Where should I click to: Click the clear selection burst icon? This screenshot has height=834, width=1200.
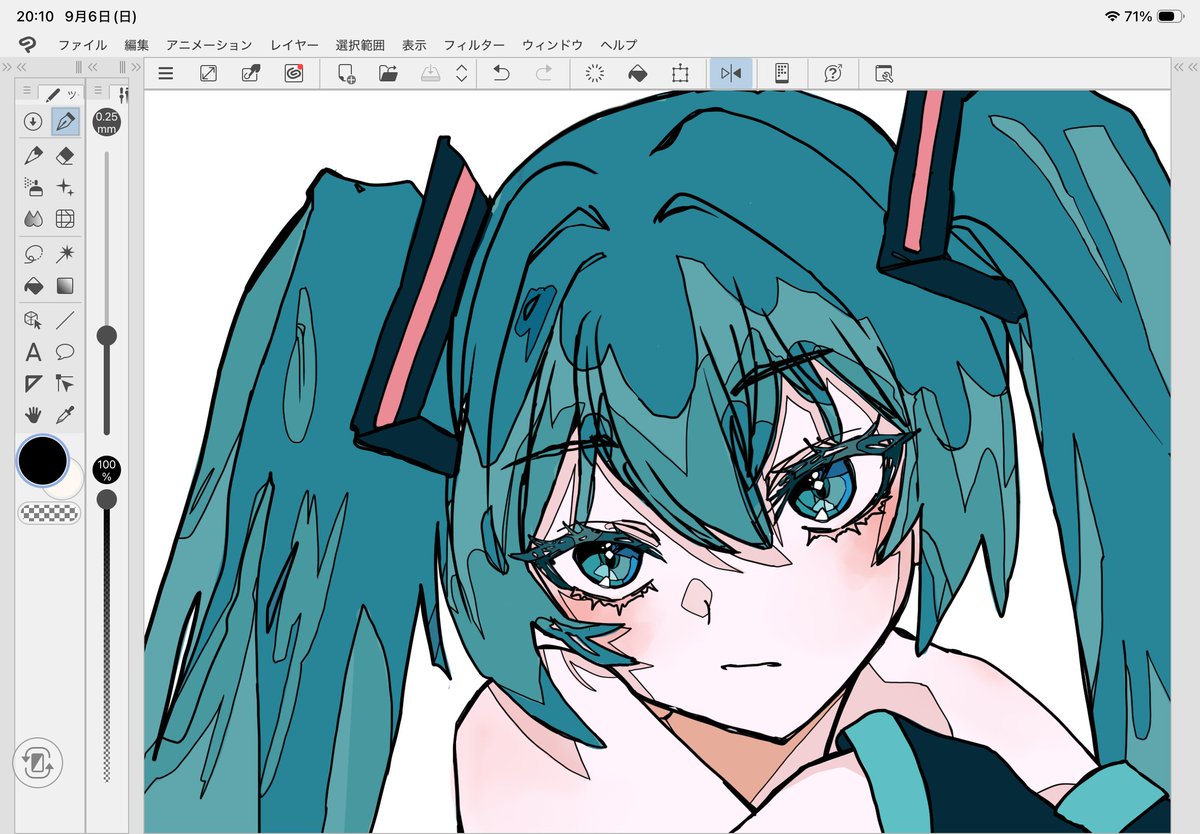[x=595, y=73]
